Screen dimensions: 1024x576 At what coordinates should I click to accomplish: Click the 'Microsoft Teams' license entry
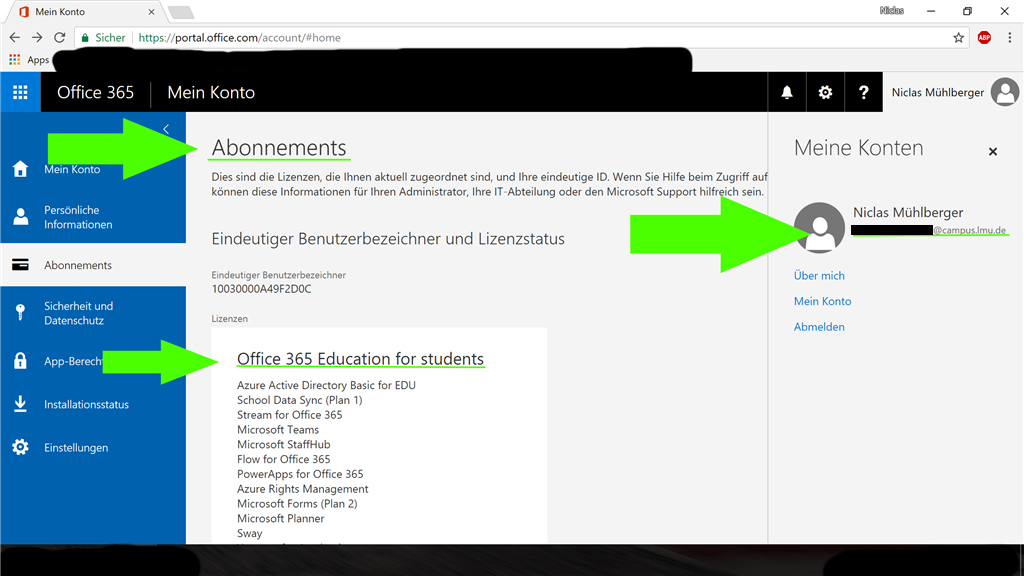pos(278,430)
